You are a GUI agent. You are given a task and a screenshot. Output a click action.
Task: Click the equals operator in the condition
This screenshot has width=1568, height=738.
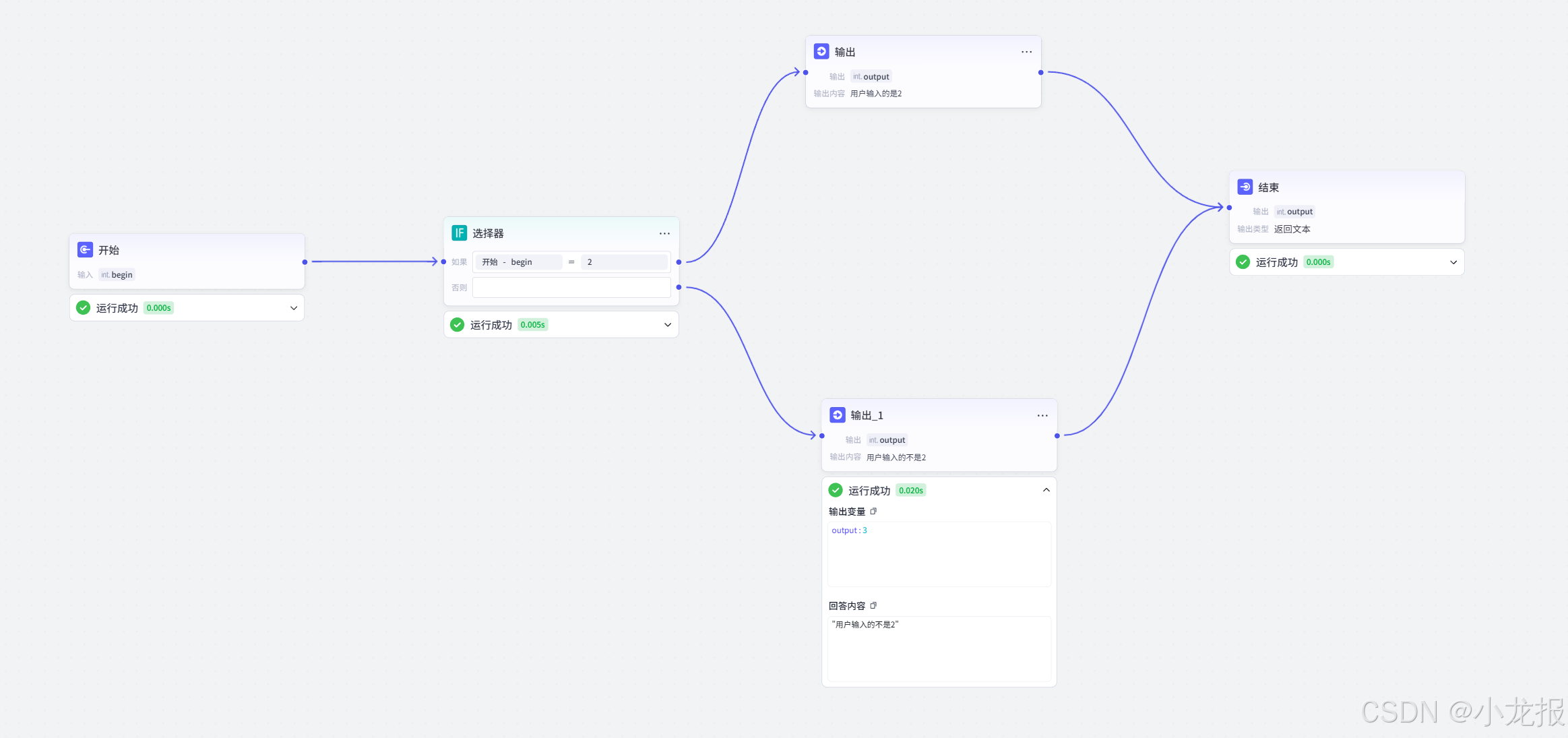[x=571, y=262]
